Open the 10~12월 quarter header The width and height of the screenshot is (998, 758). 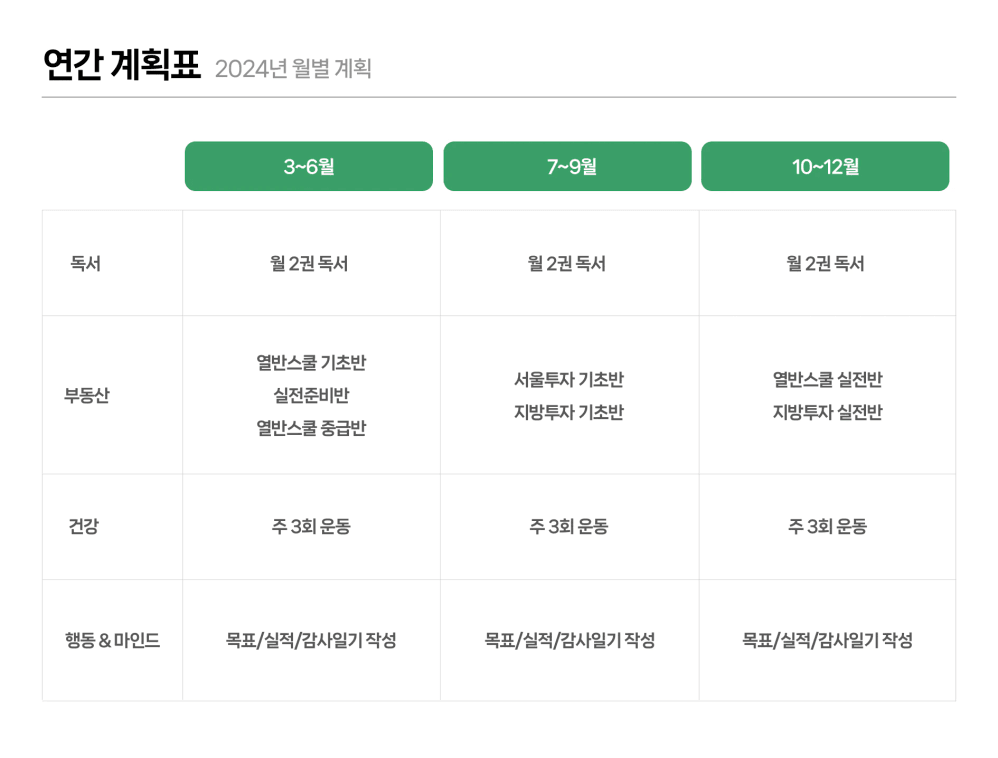point(825,166)
